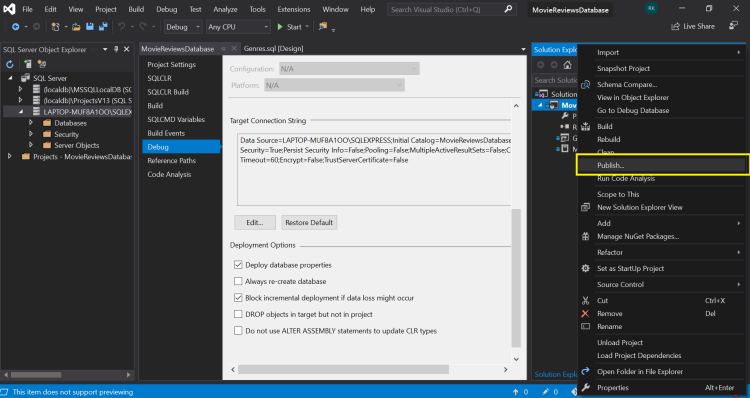This screenshot has height=398, width=750.
Task: Click the Send Feedback icon
Action: tap(733, 25)
